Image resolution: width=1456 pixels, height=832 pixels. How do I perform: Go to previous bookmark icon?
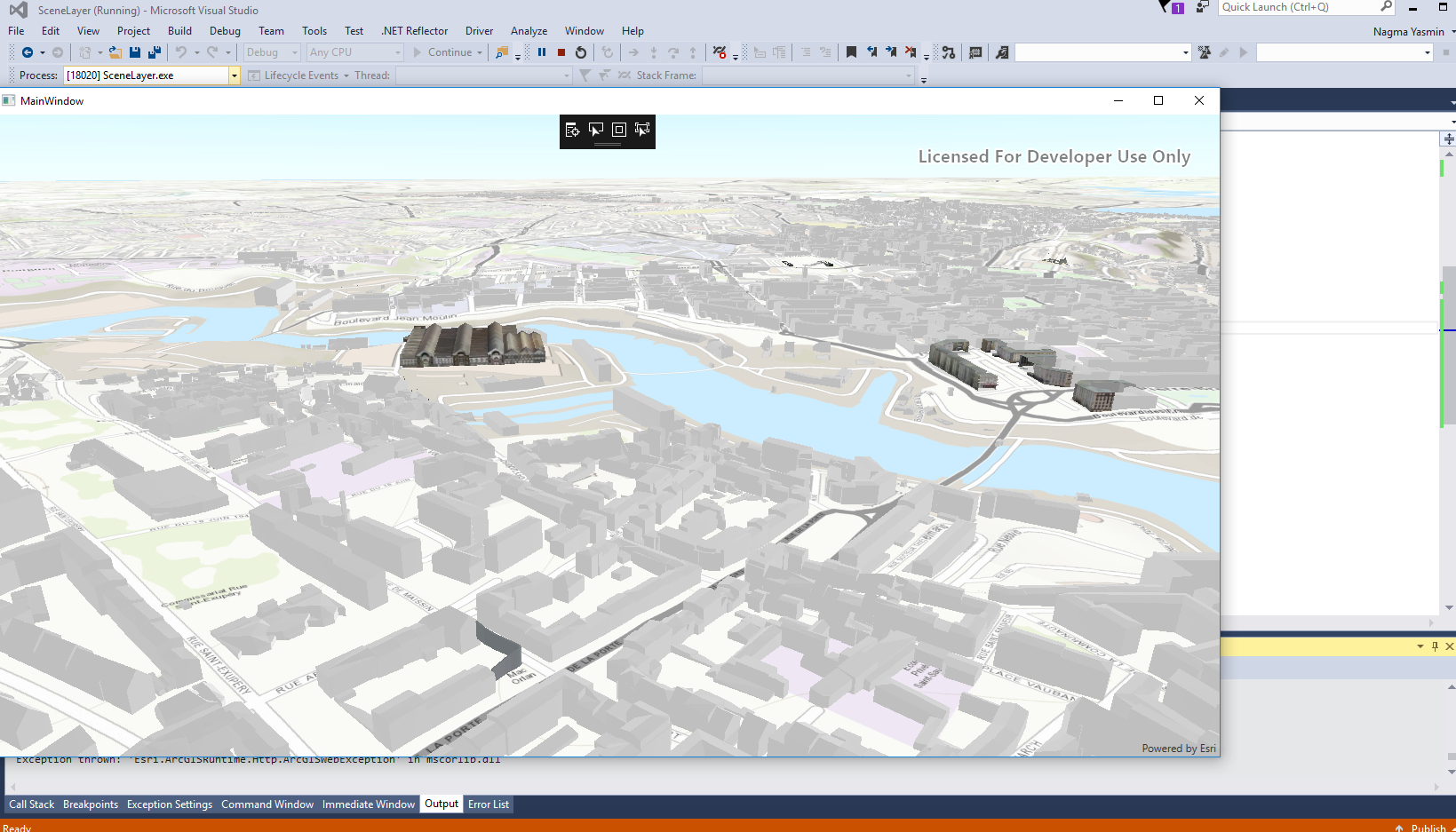click(x=871, y=52)
